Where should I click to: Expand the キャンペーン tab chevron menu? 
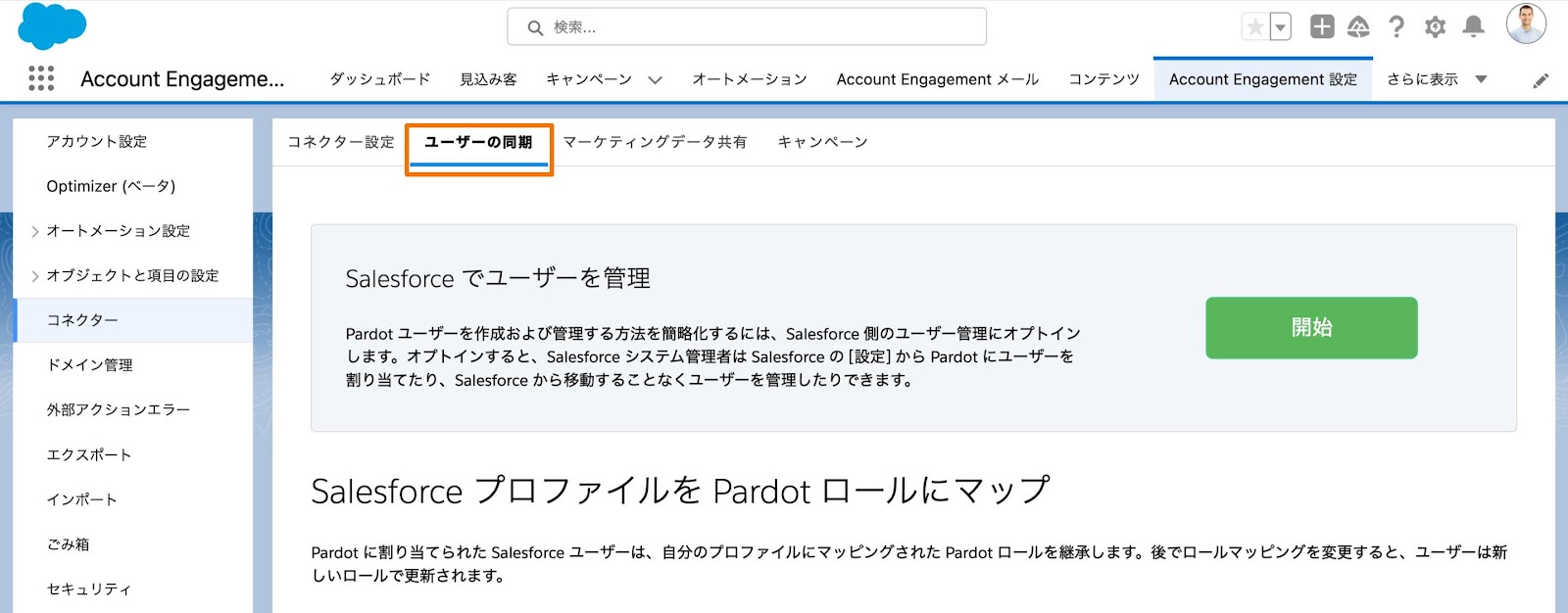[655, 80]
